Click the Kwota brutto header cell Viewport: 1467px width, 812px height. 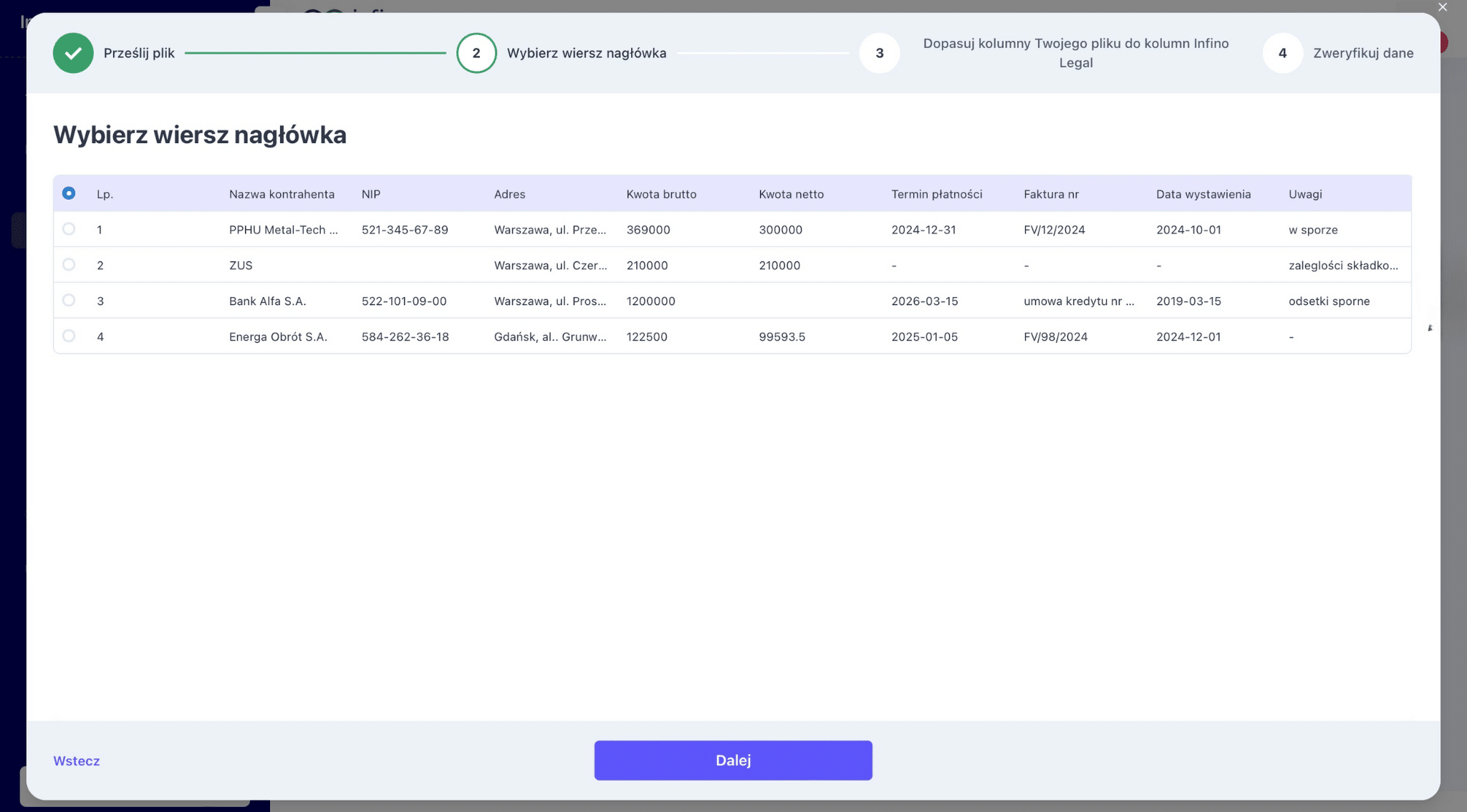point(661,194)
